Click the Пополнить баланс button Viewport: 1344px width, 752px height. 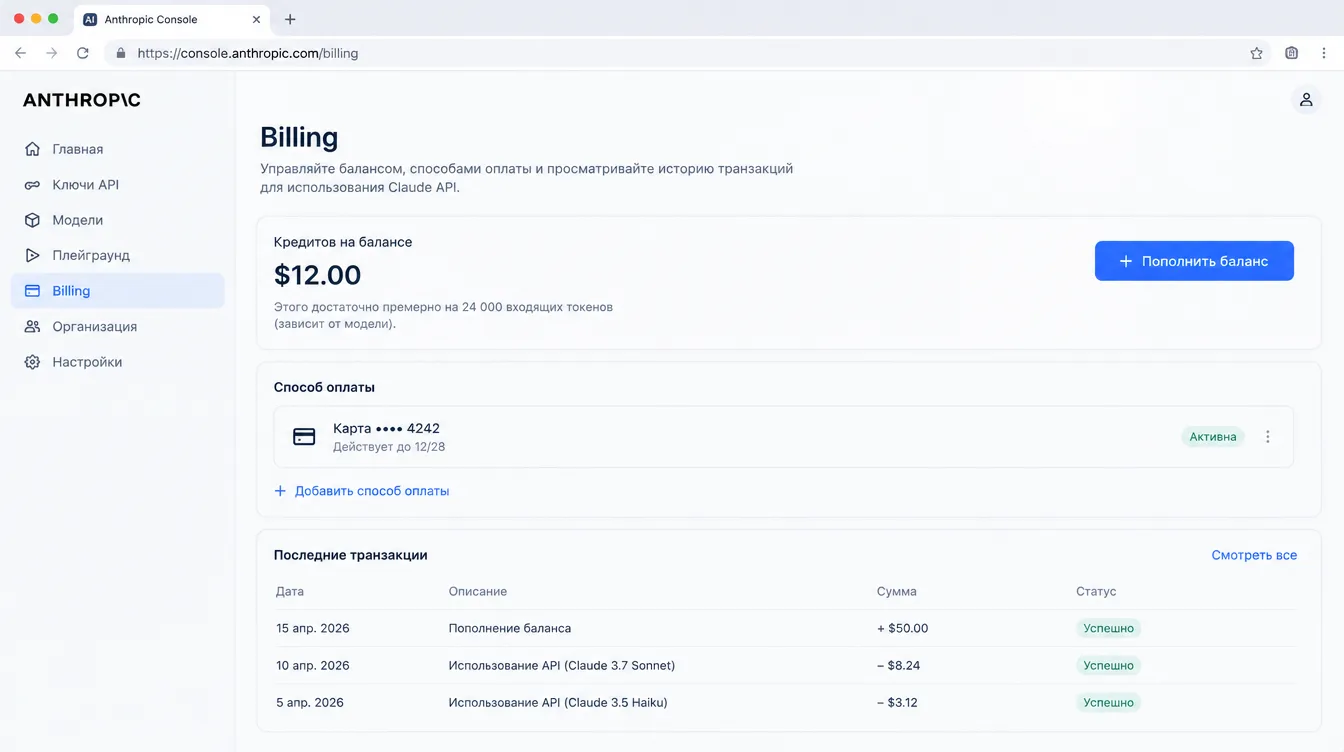pos(1194,261)
